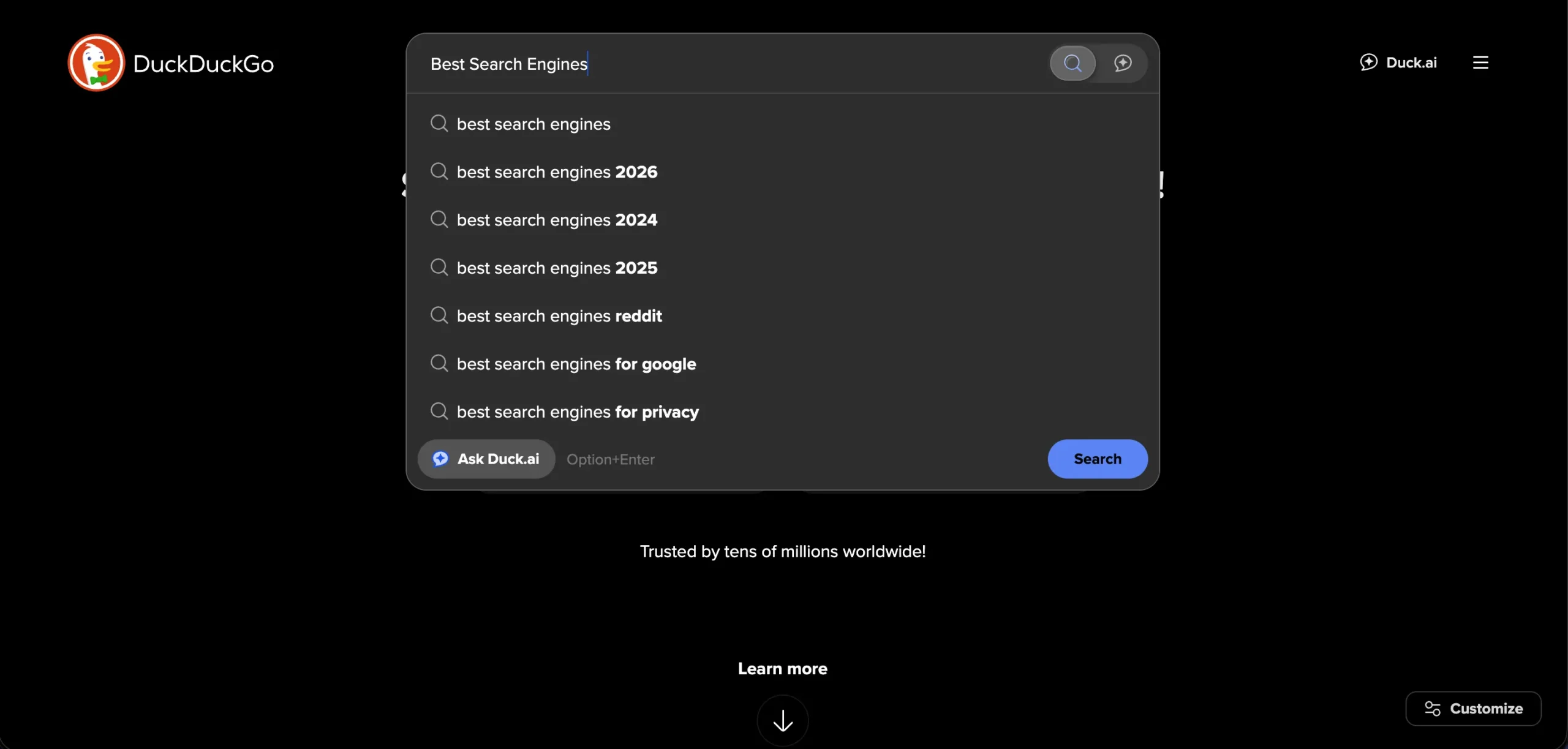This screenshot has height=749, width=1568.
Task: Click the sliders icon on Customize button
Action: (x=1433, y=709)
